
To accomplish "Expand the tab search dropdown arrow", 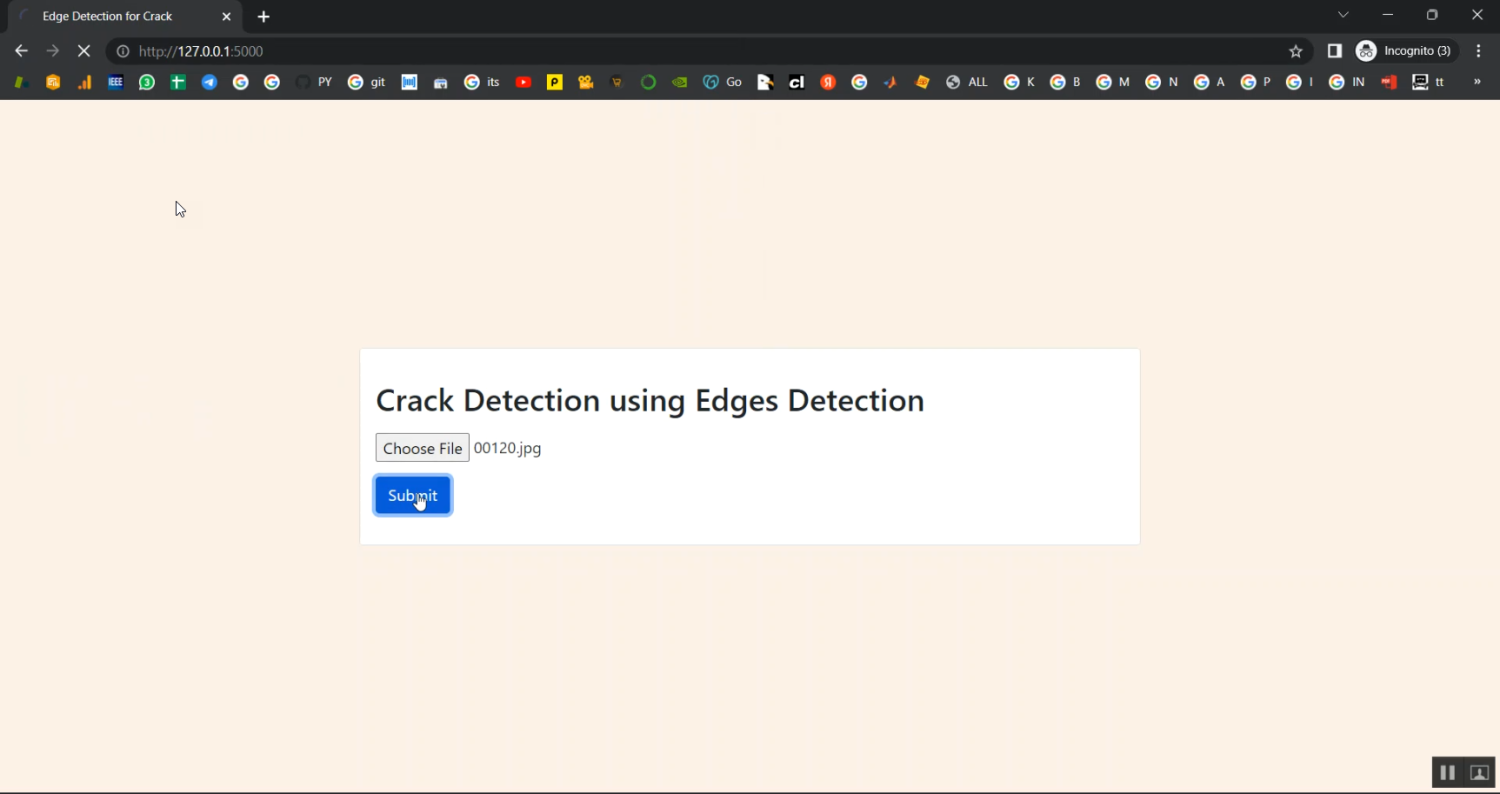I will [1343, 15].
